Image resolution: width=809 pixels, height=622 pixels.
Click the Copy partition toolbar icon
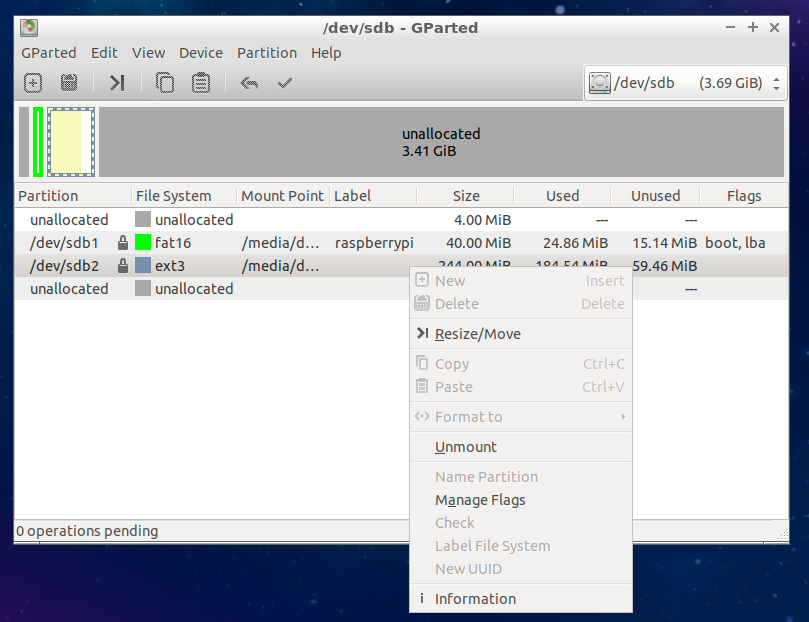click(165, 83)
